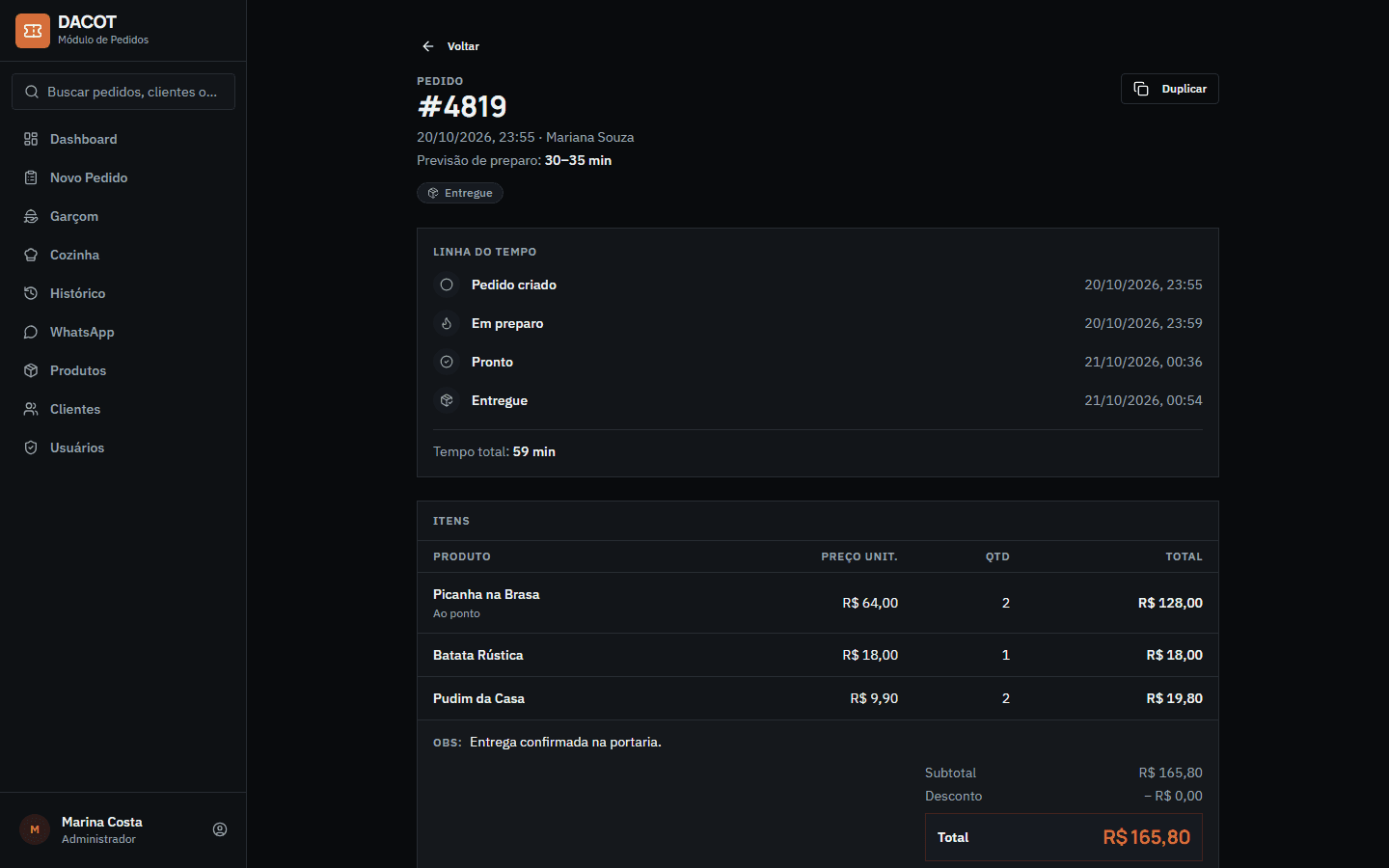
Task: Navigate to Usuários
Action: [123, 448]
